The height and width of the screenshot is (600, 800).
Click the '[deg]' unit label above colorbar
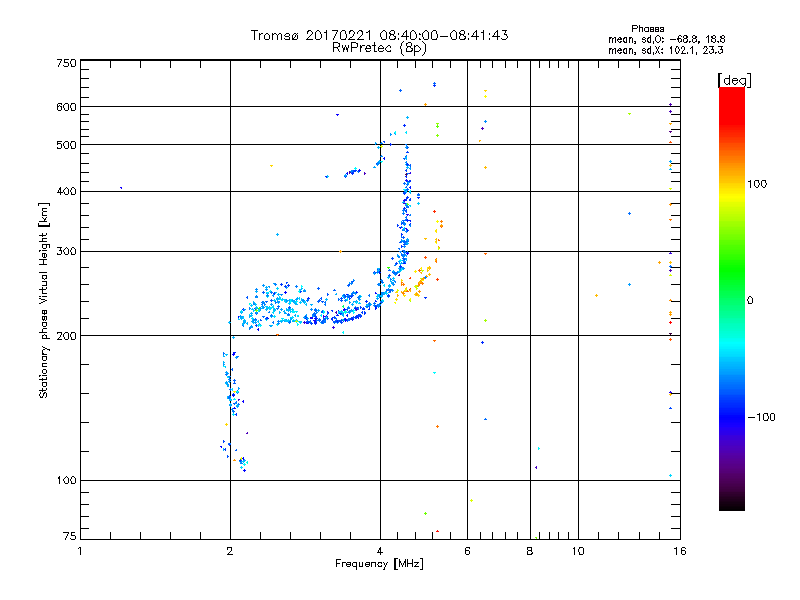point(734,80)
